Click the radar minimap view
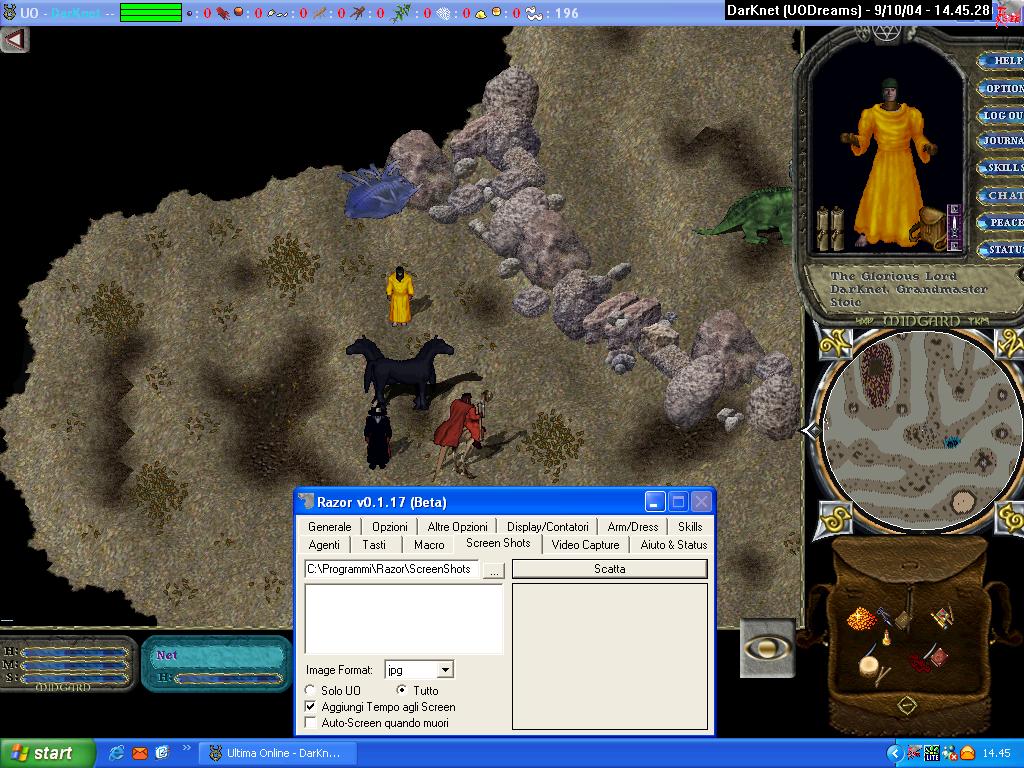 point(920,431)
